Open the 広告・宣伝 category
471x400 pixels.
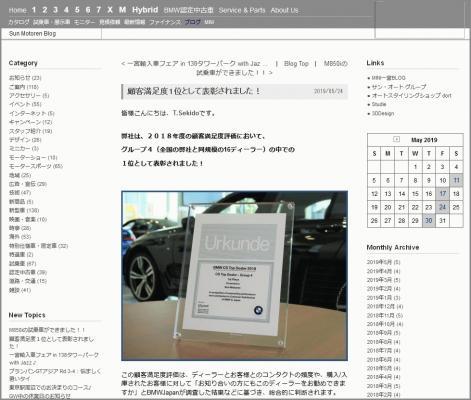tap(28, 184)
